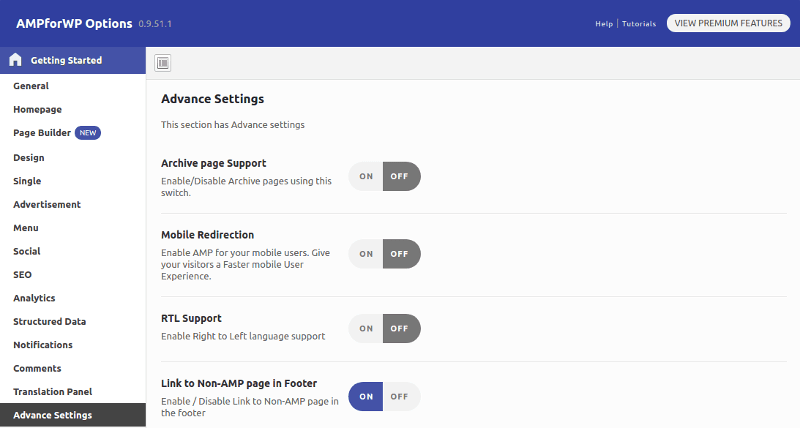This screenshot has height=428, width=800.
Task: Open the Tutorials link in header
Action: point(639,24)
